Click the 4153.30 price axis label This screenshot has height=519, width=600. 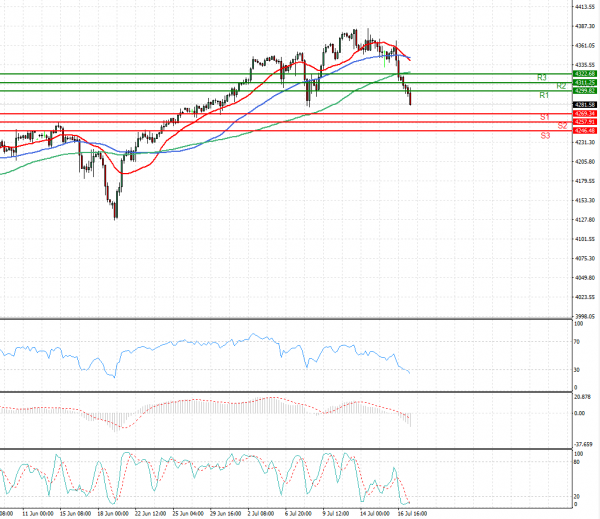click(x=585, y=201)
